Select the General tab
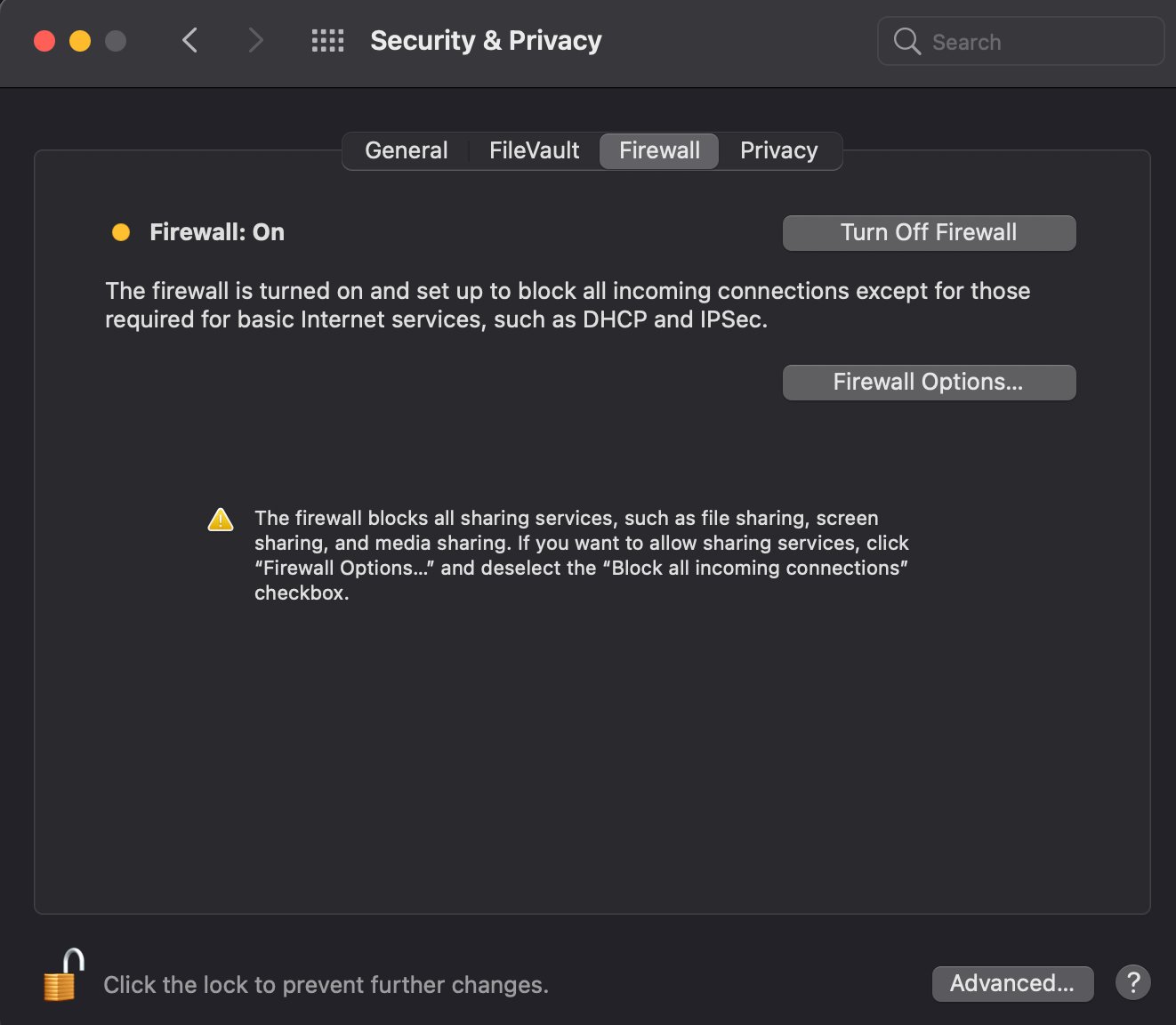This screenshot has height=1025, width=1176. (406, 150)
